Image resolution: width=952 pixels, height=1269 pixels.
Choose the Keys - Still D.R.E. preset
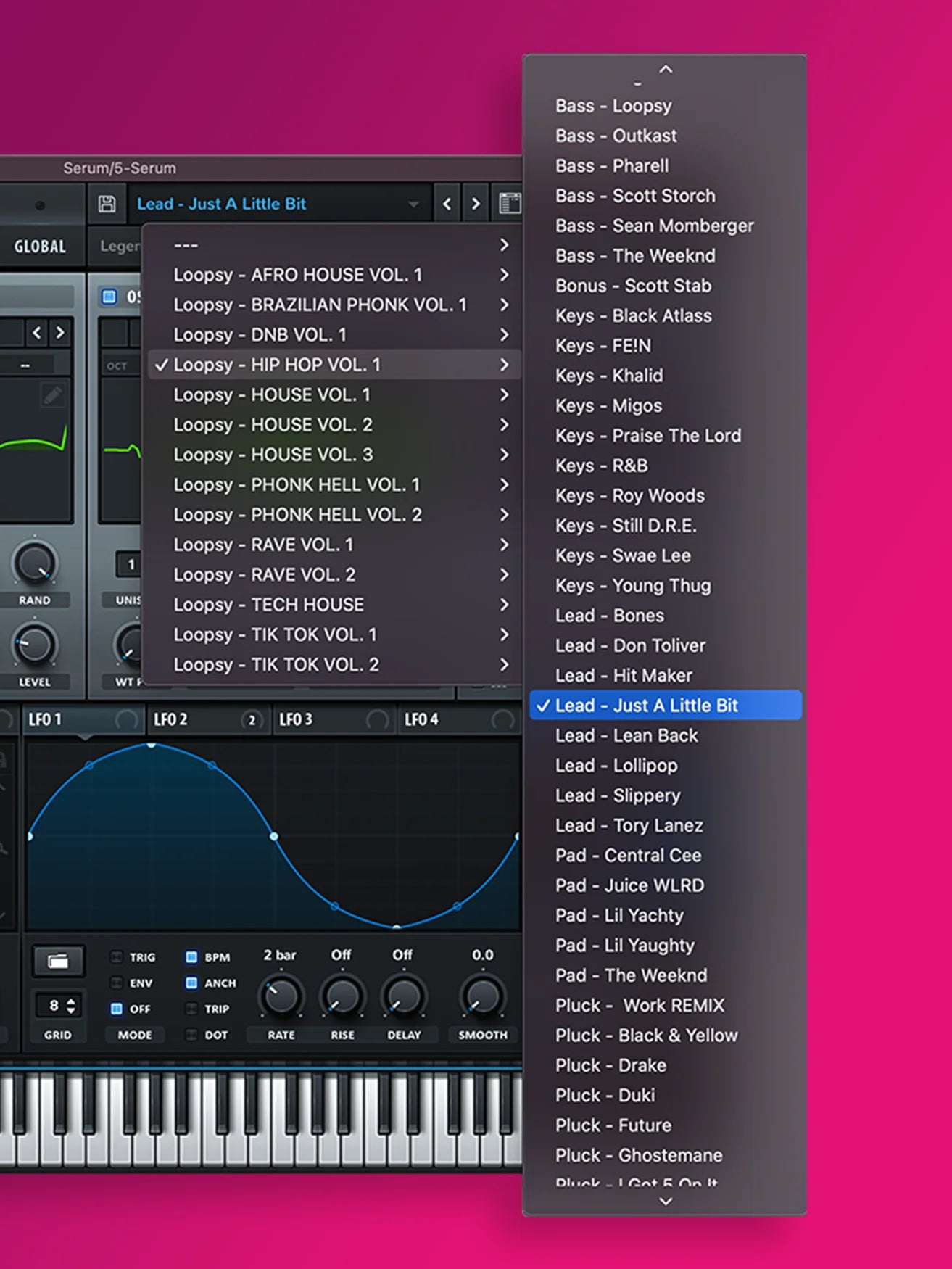click(666, 526)
